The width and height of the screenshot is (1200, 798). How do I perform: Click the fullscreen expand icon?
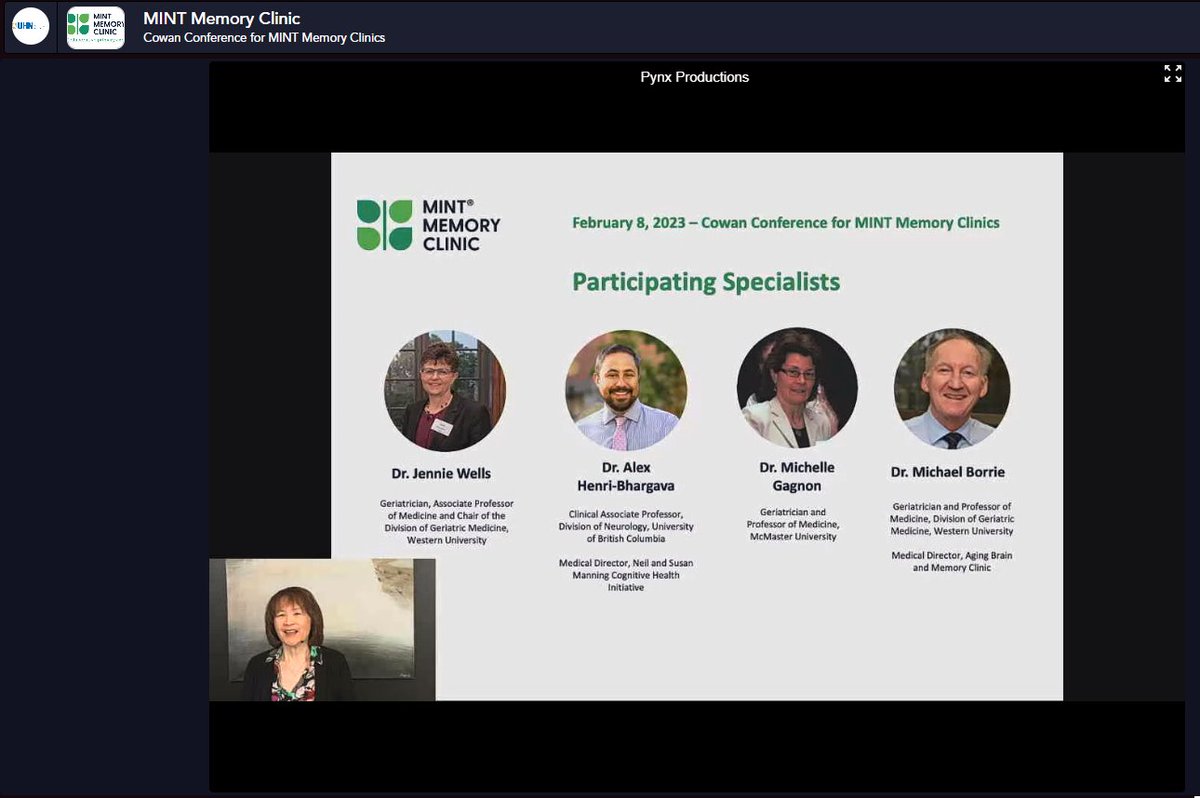[x=1172, y=72]
